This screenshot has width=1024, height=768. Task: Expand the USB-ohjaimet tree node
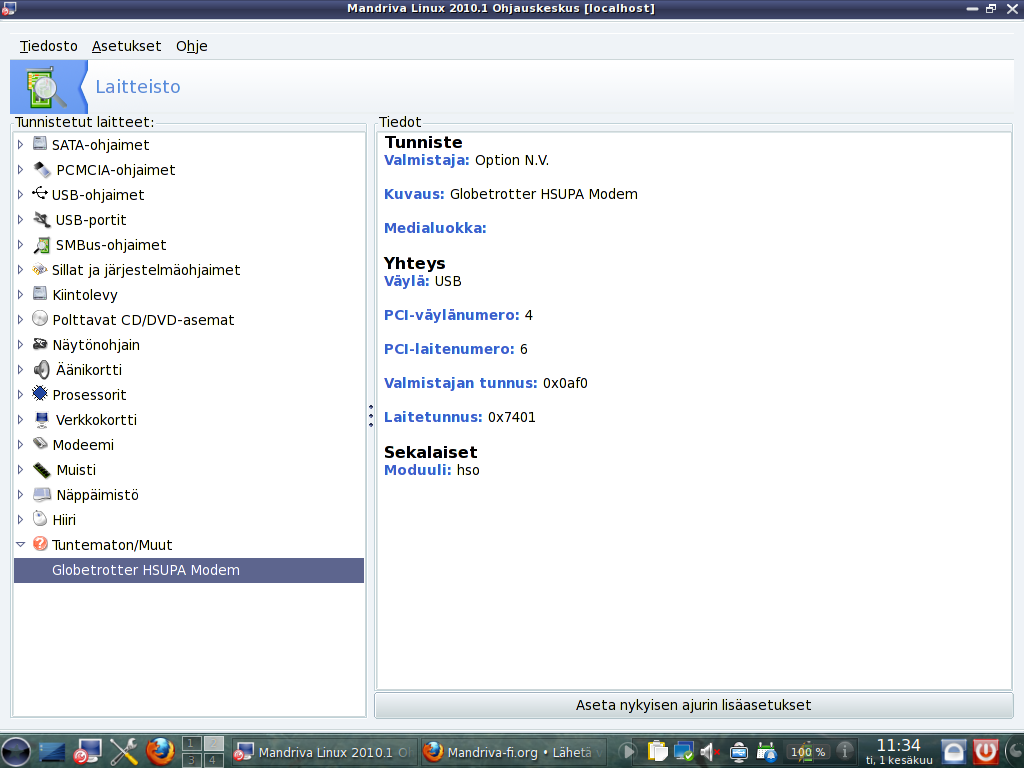pyautogui.click(x=20, y=195)
